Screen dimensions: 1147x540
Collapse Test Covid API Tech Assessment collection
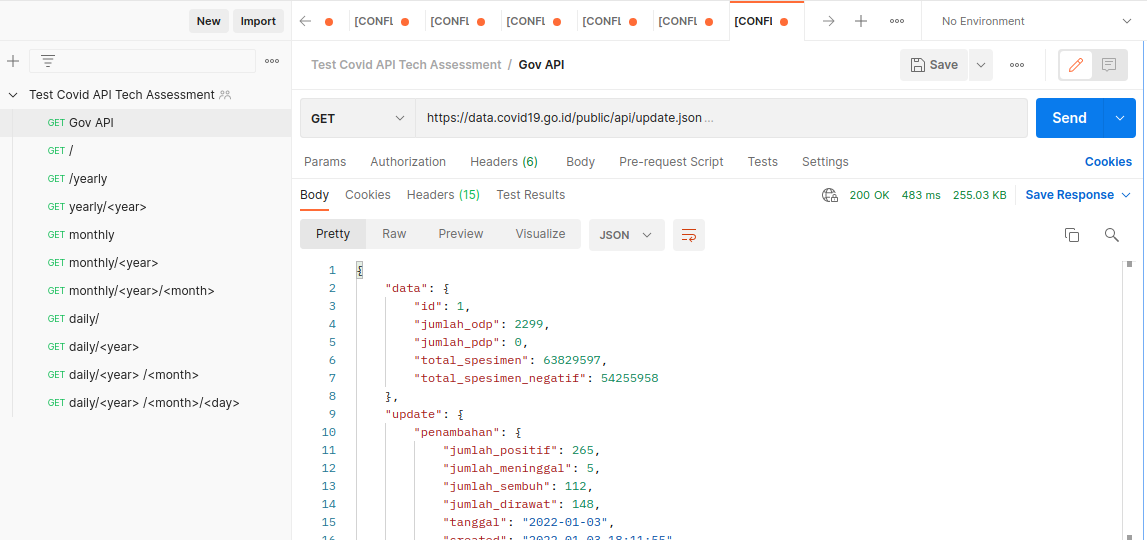(13, 95)
